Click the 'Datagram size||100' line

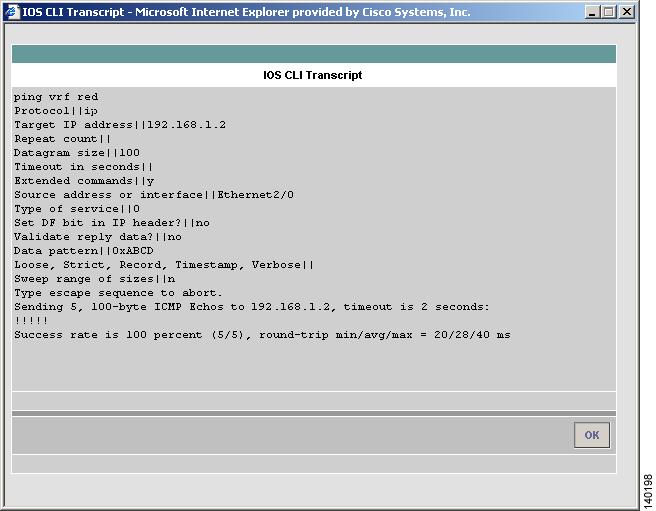[x=77, y=153]
